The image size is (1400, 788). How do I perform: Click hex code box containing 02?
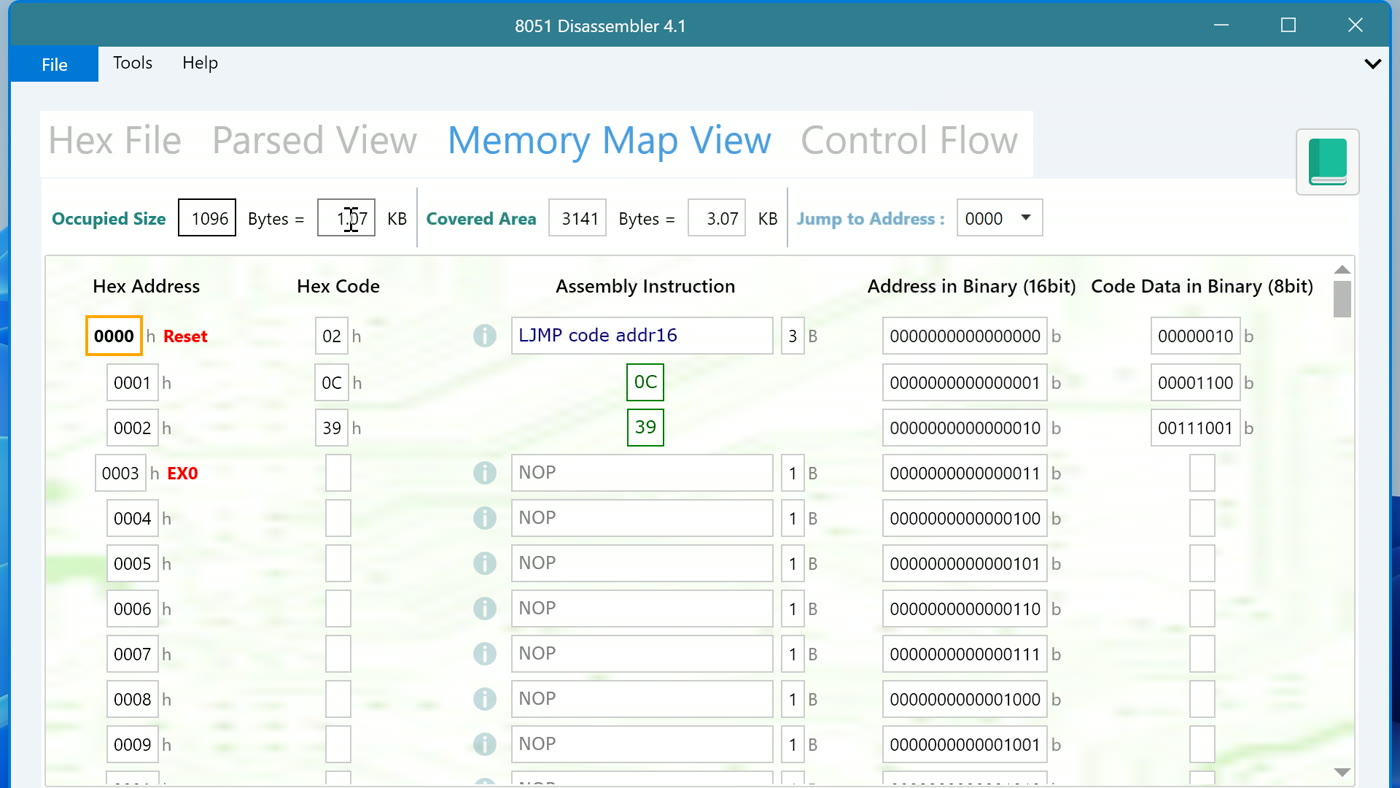(x=332, y=336)
